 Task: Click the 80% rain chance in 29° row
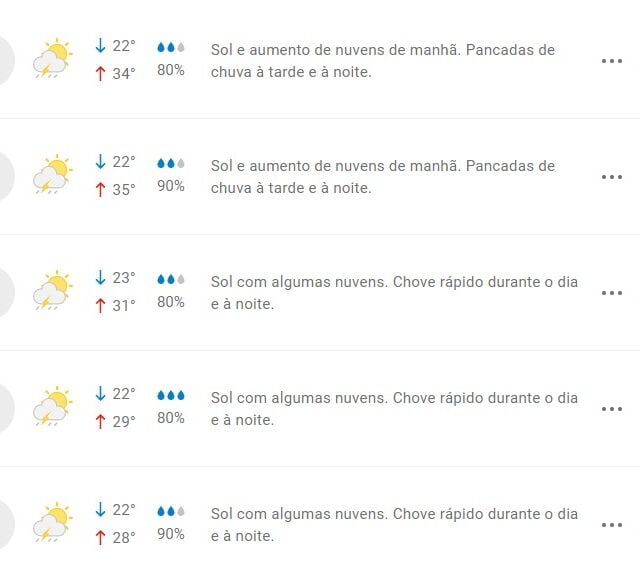click(171, 418)
